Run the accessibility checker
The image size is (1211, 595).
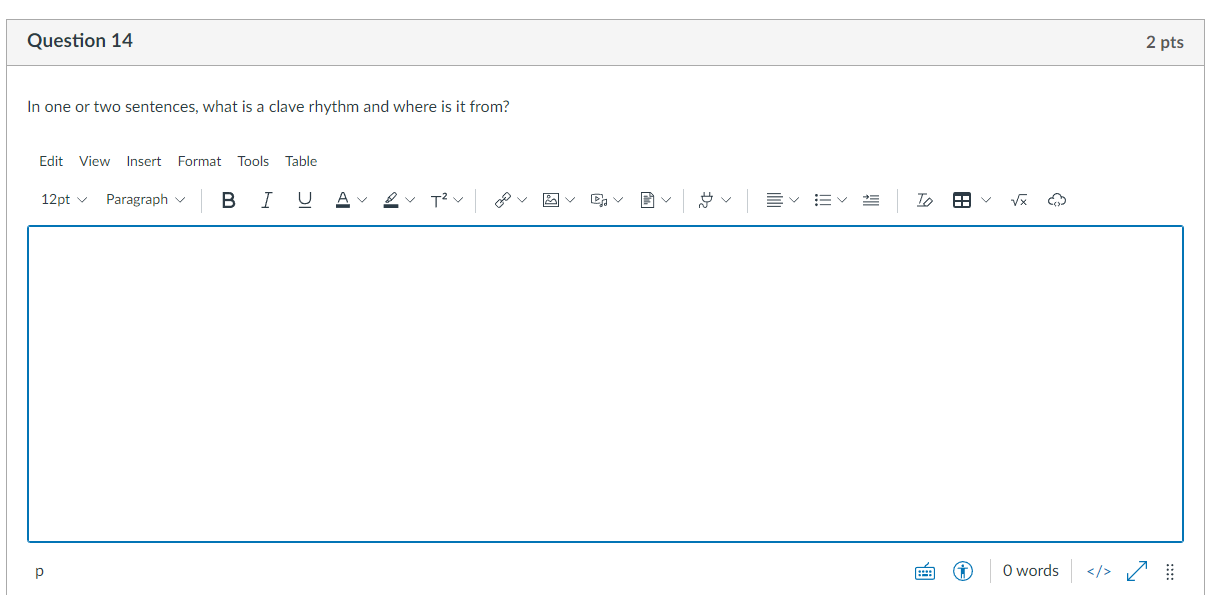[962, 570]
